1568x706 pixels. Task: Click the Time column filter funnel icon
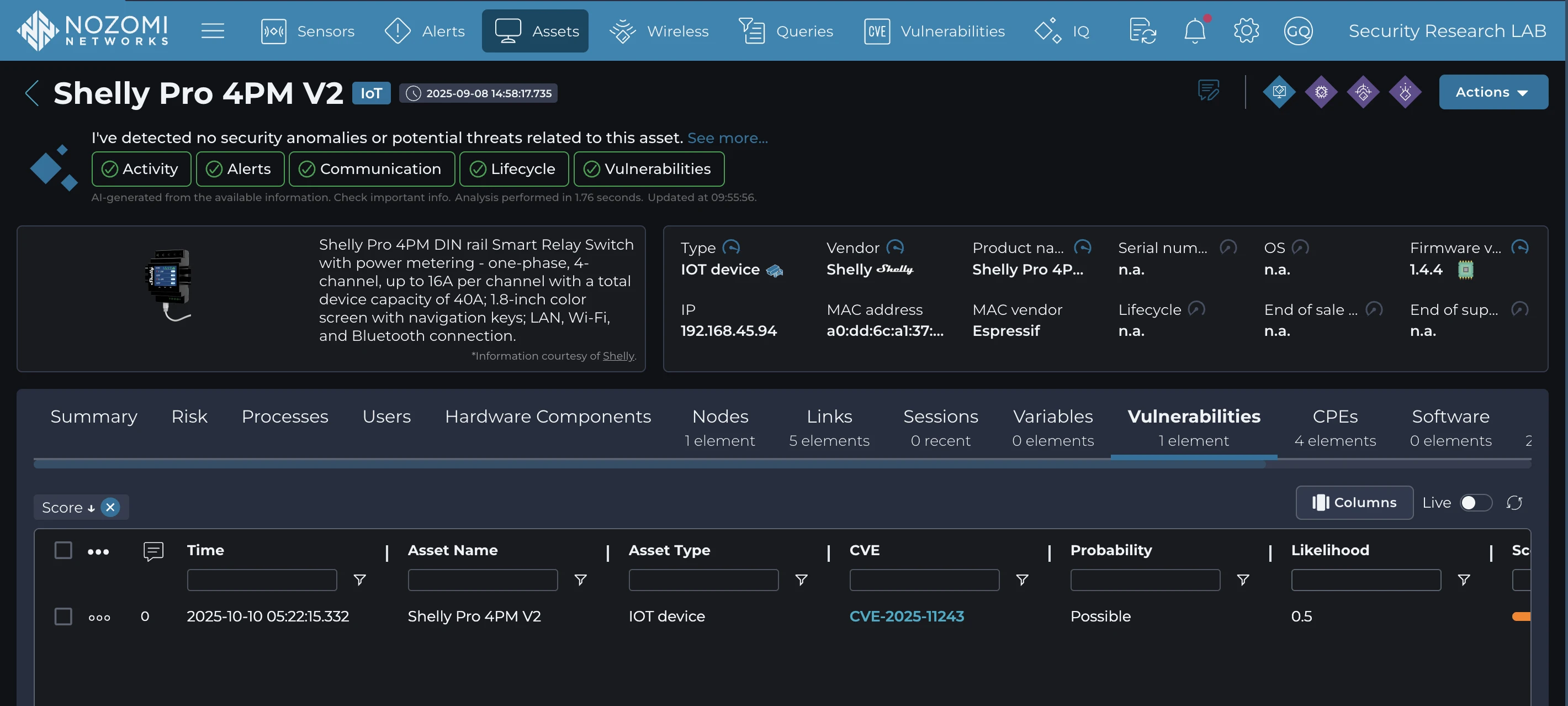[360, 580]
